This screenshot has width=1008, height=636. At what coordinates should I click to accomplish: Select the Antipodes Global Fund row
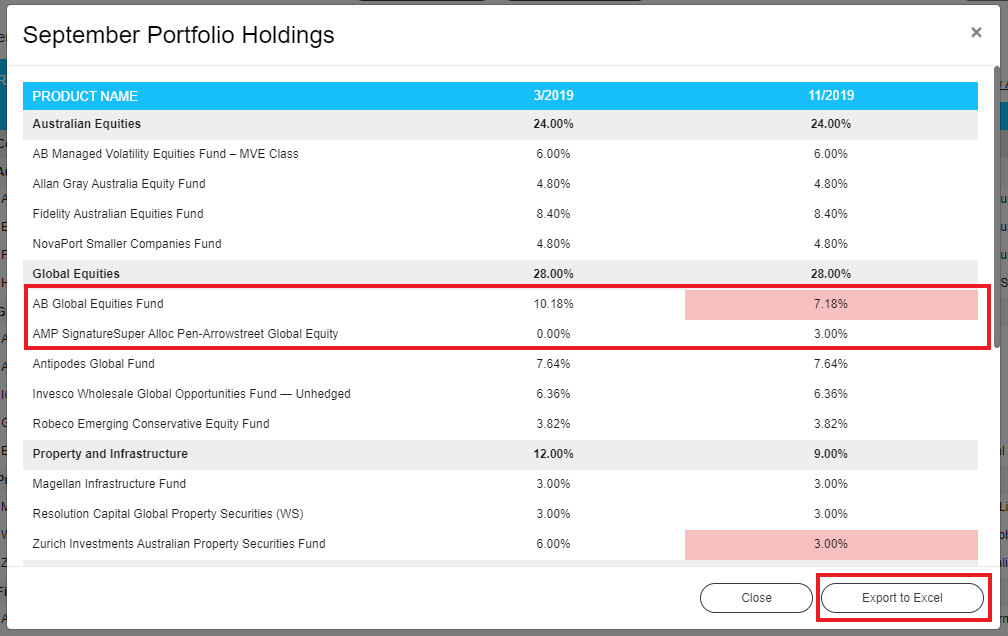coord(93,364)
